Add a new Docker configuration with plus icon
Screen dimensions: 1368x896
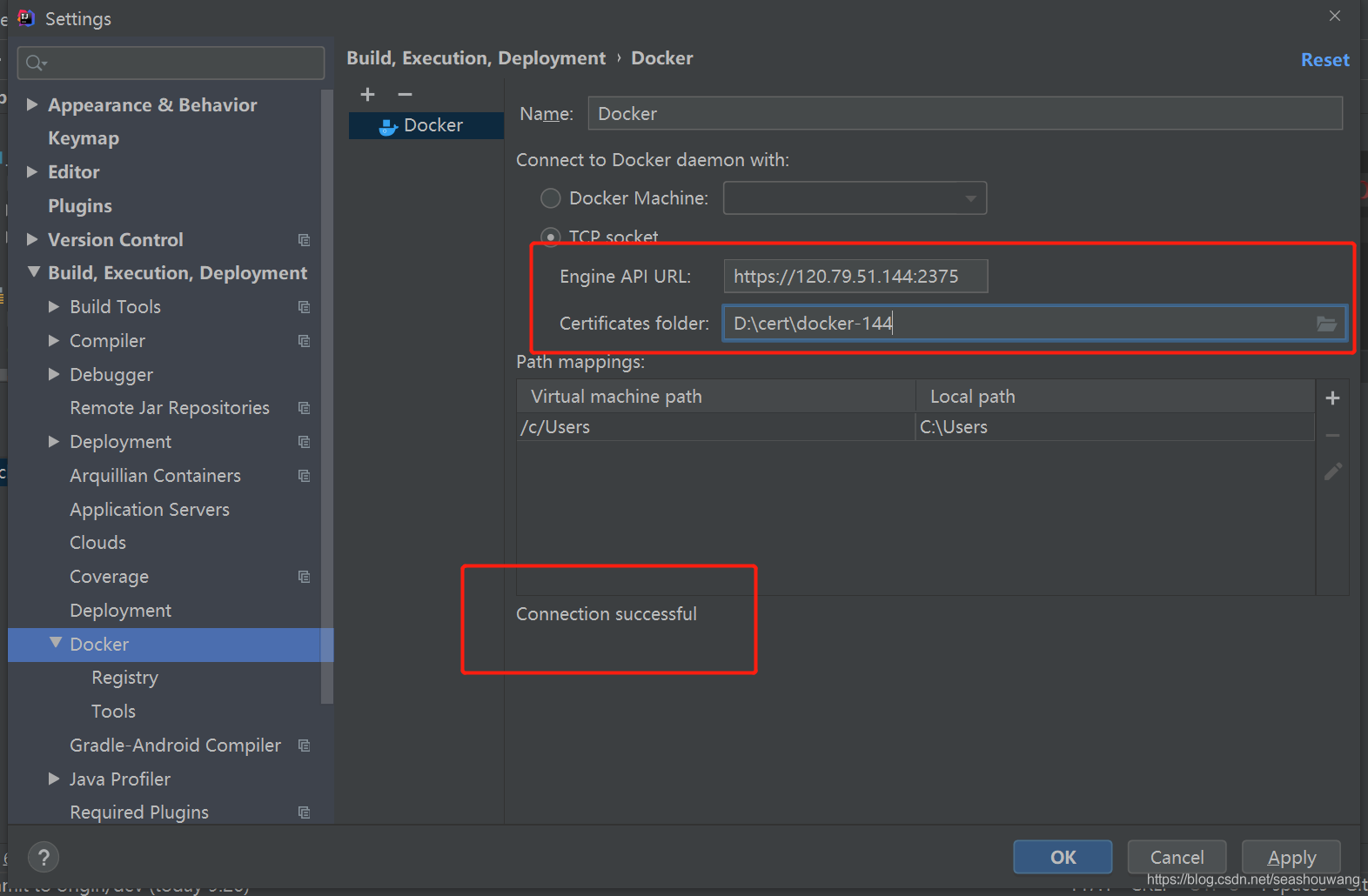[x=367, y=94]
